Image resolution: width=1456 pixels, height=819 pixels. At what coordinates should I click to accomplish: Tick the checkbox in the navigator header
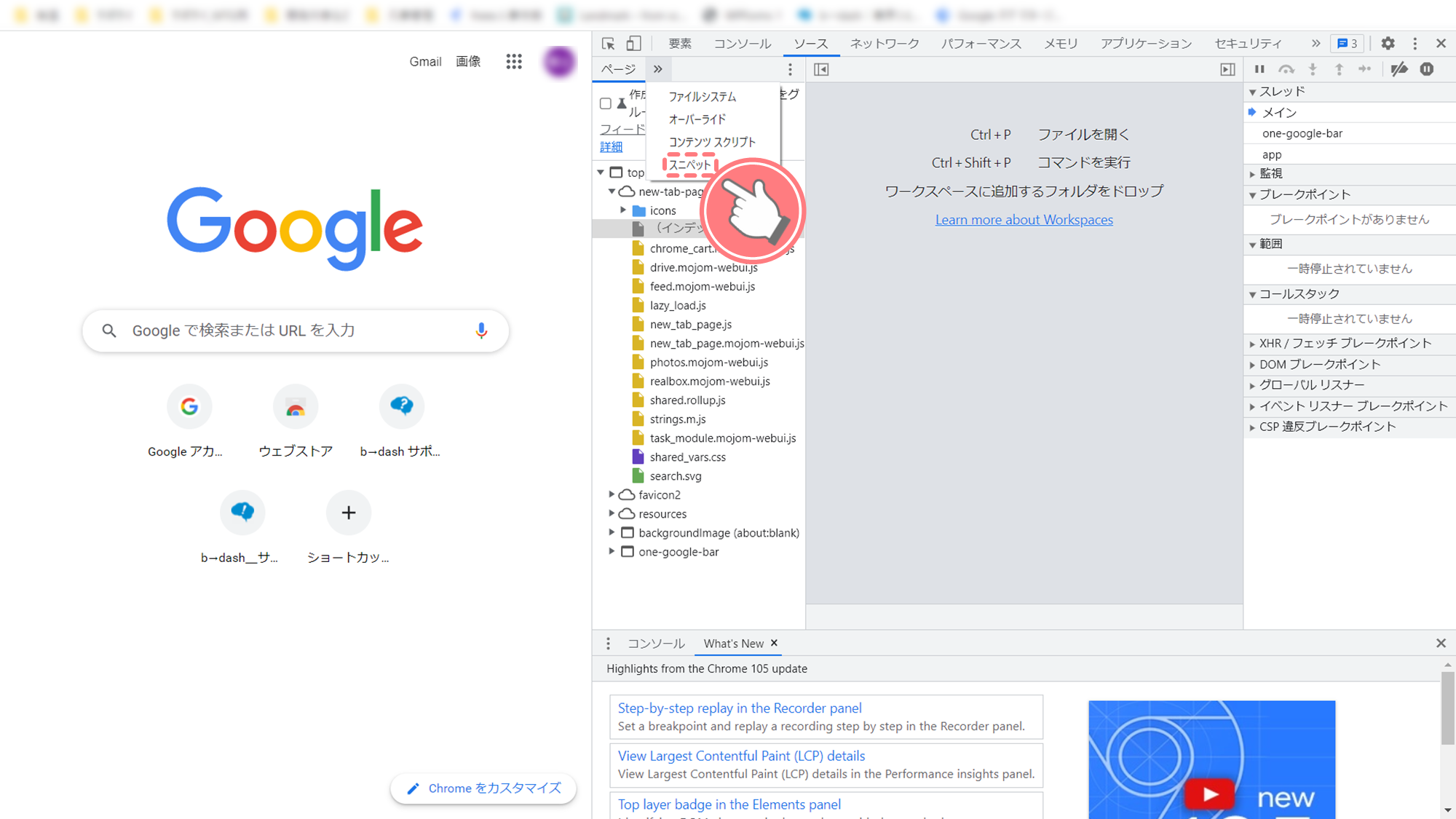[x=606, y=103]
